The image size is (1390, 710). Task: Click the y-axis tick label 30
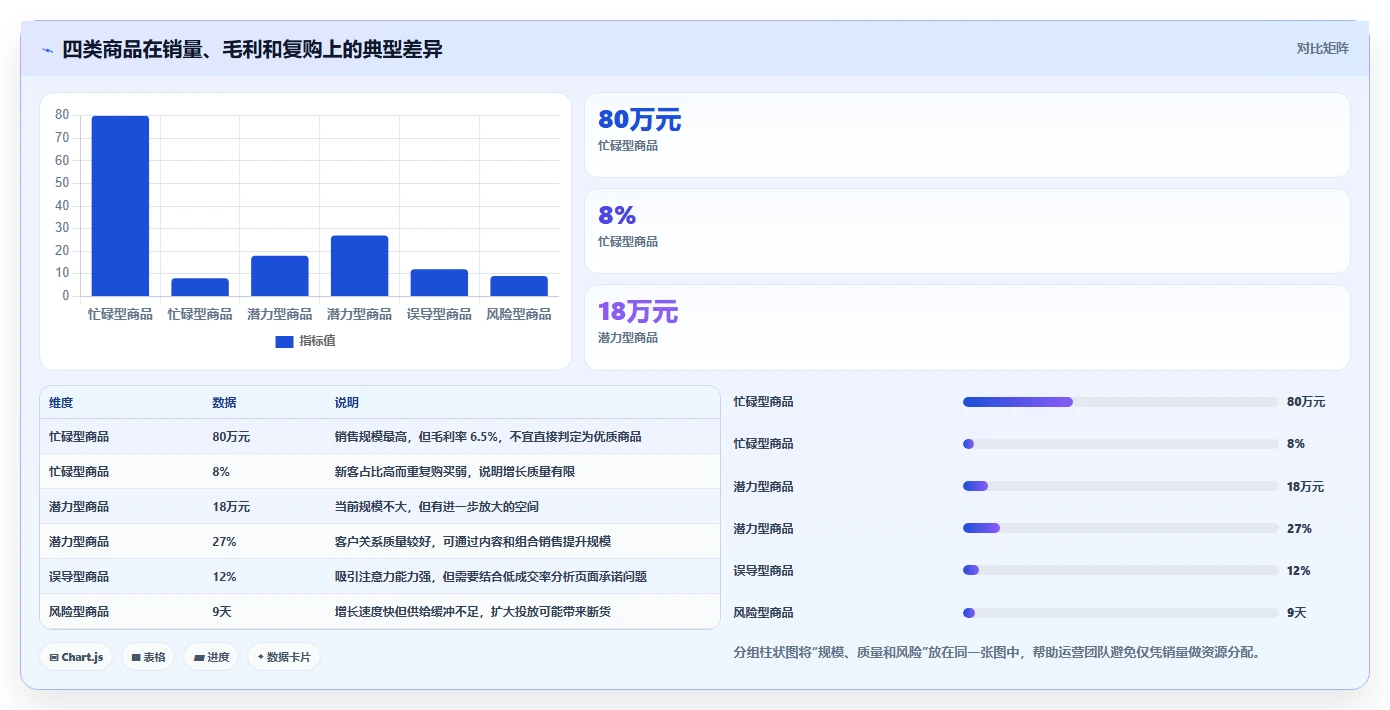62,228
